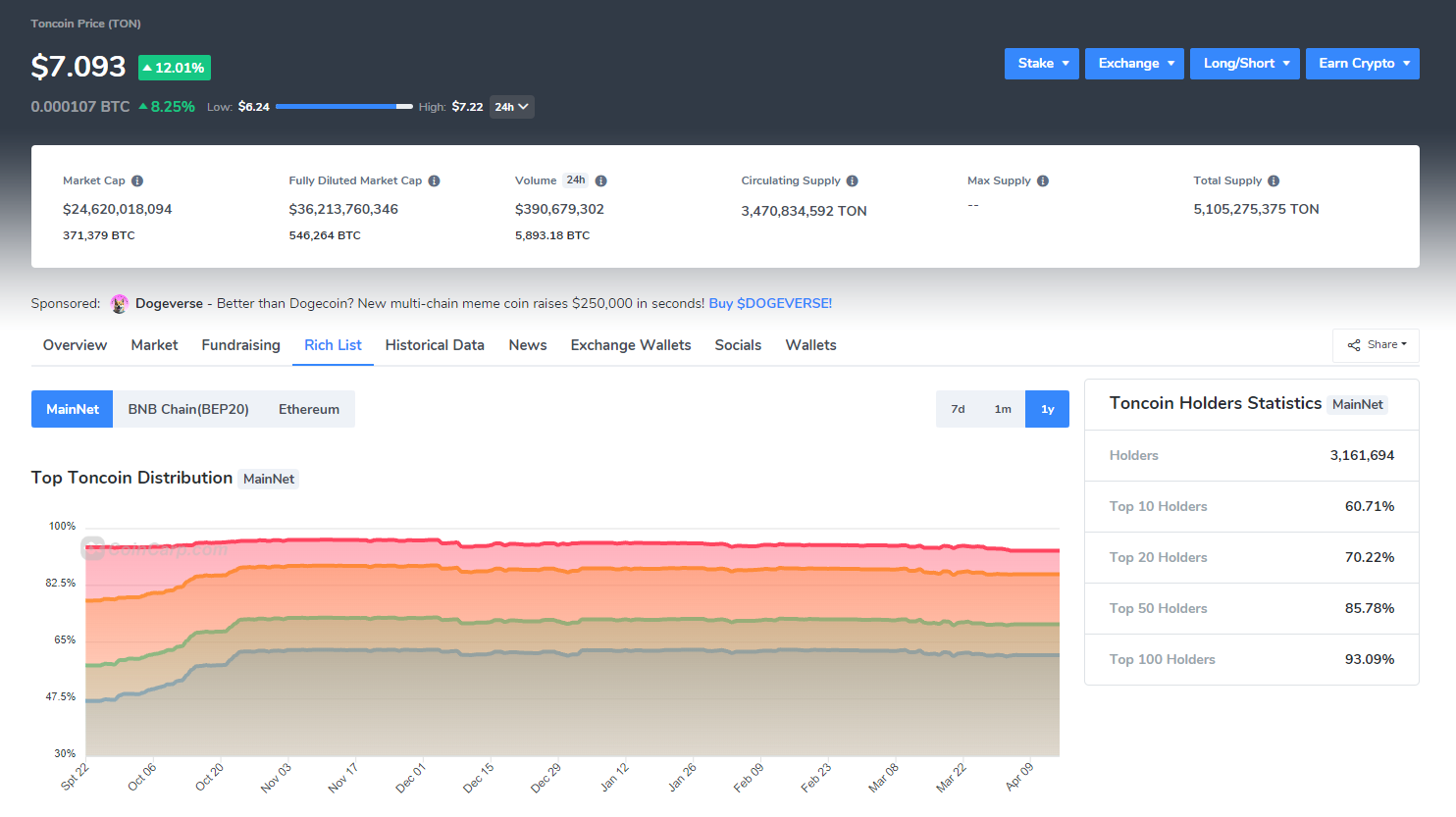Click the Dogeverse sponsor name
This screenshot has width=1456, height=817.
point(169,304)
